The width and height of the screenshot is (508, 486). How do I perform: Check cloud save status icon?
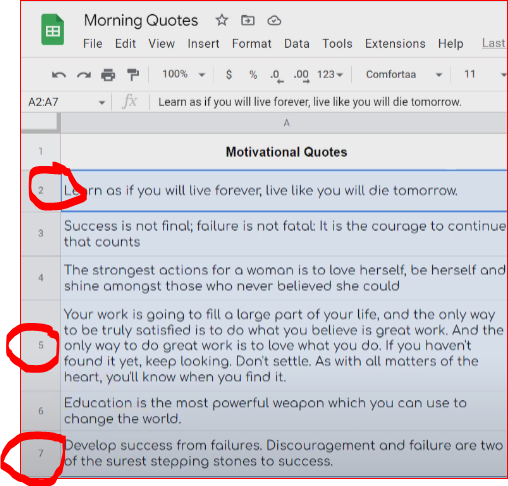click(274, 21)
